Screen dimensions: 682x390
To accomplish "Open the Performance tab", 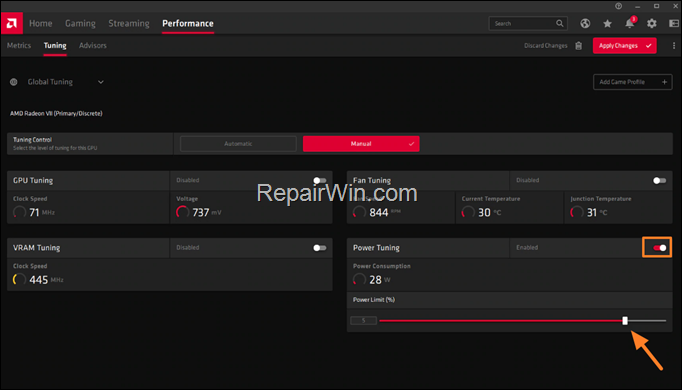I will pos(188,23).
